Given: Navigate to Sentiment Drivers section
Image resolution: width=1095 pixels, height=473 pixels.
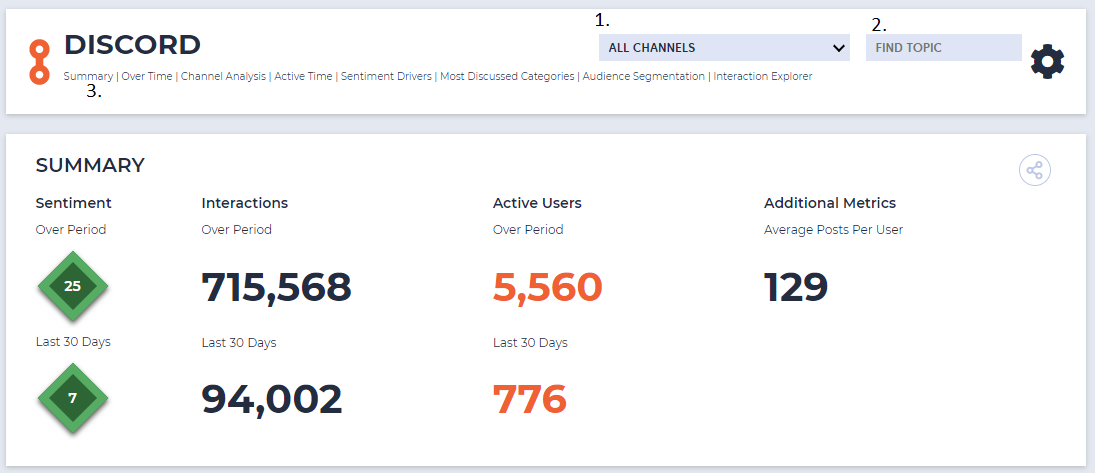Looking at the screenshot, I should point(386,76).
